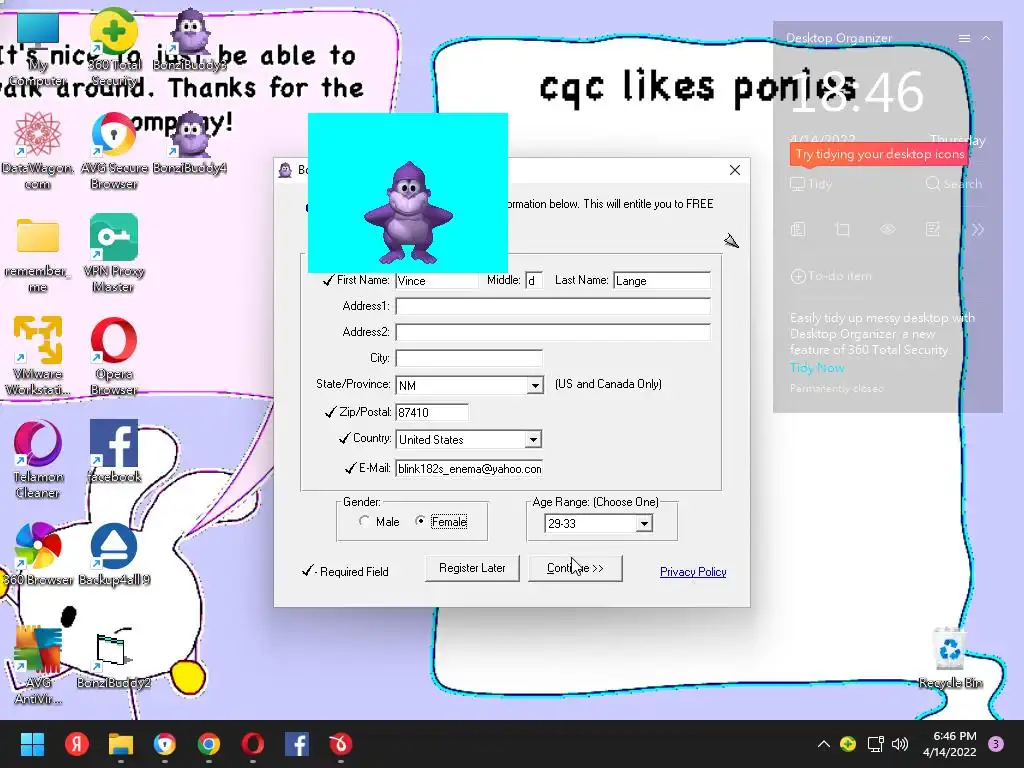
Task: Click the Windows Start button
Action: click(32, 744)
